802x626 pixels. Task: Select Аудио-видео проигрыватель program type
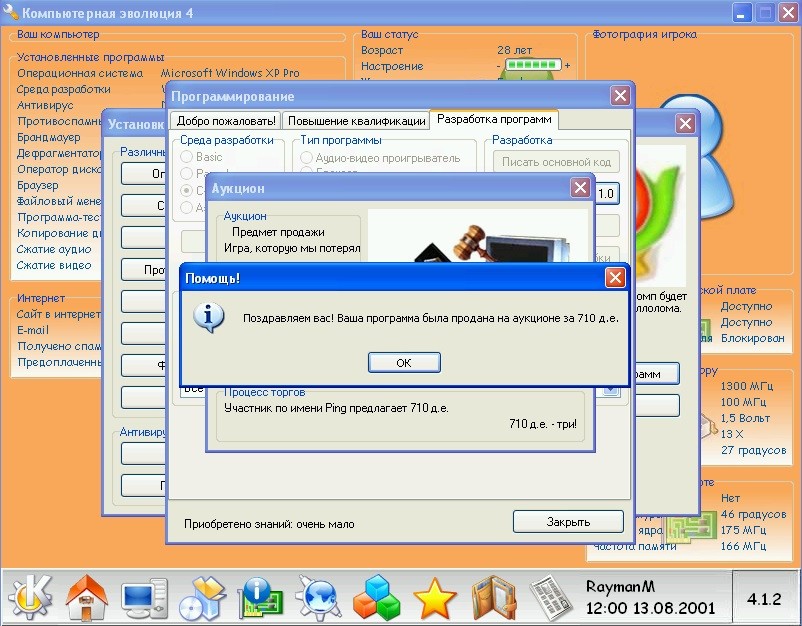coord(383,159)
